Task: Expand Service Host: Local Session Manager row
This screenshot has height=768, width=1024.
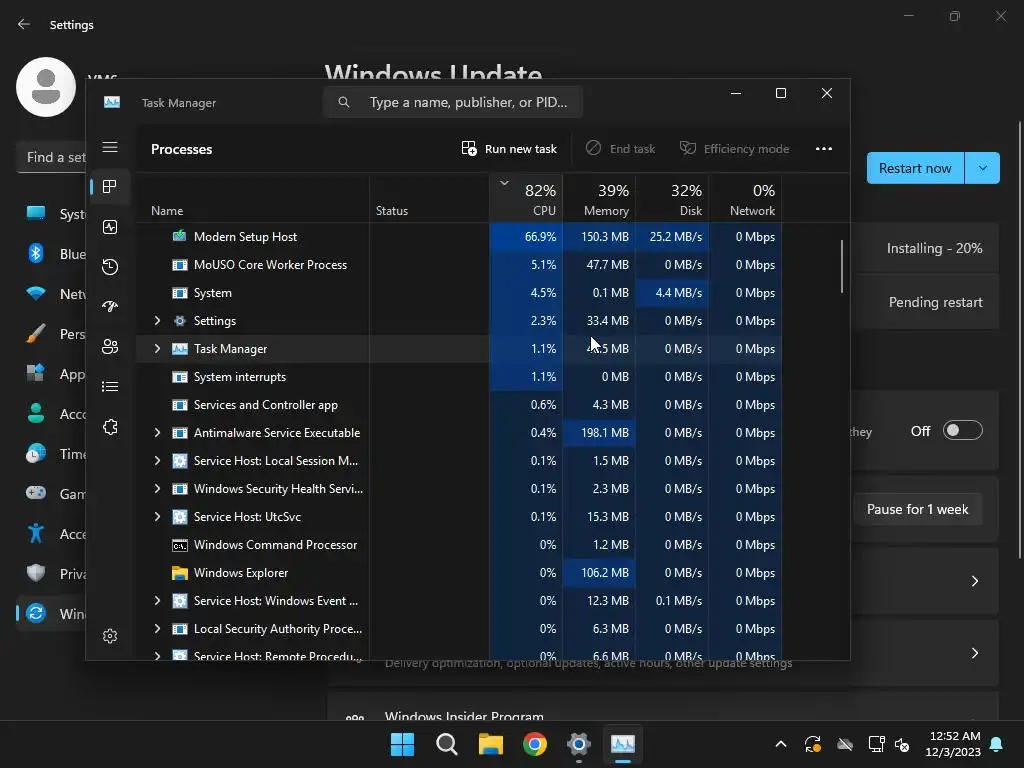Action: (157, 460)
